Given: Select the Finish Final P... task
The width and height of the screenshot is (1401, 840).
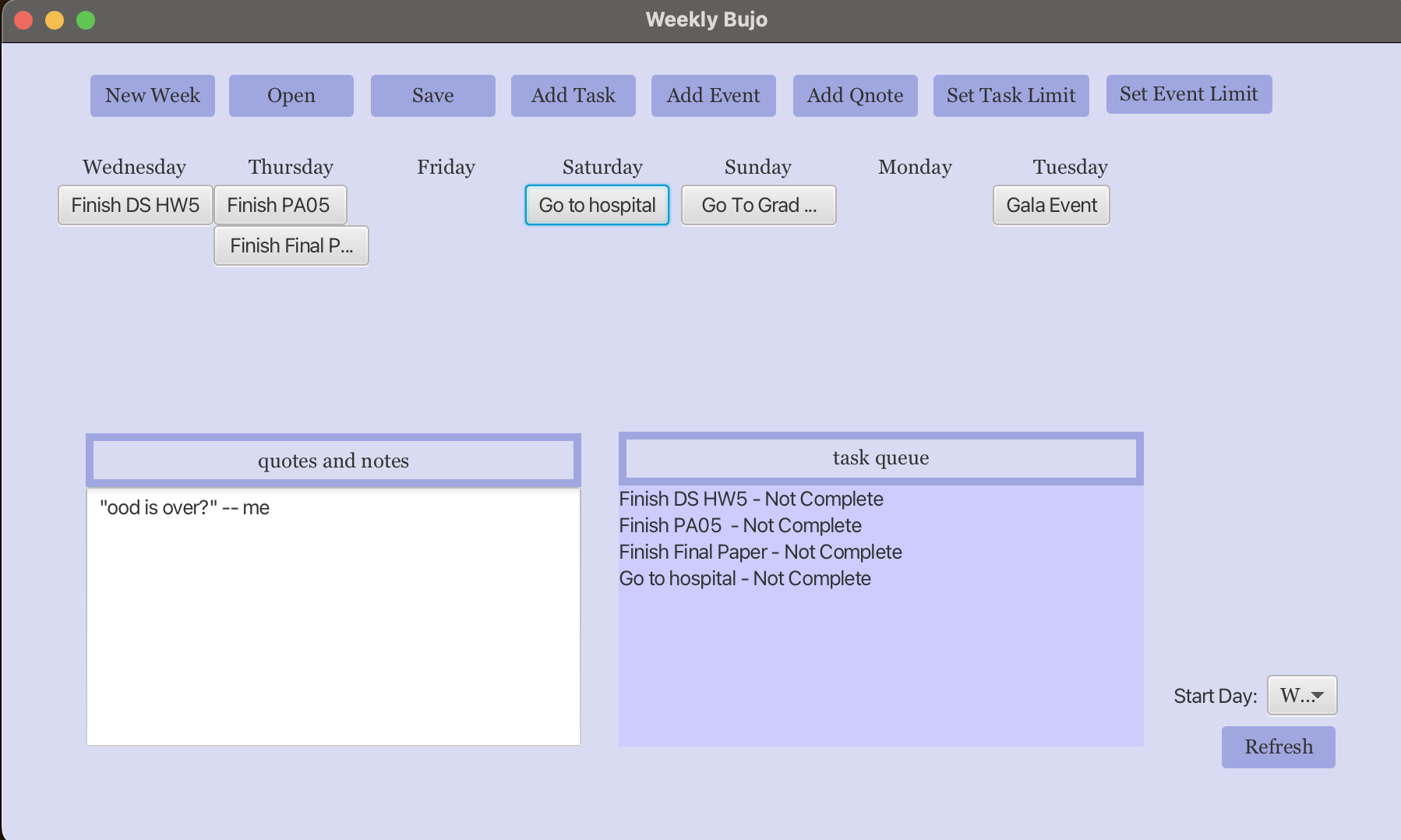Looking at the screenshot, I should [291, 245].
